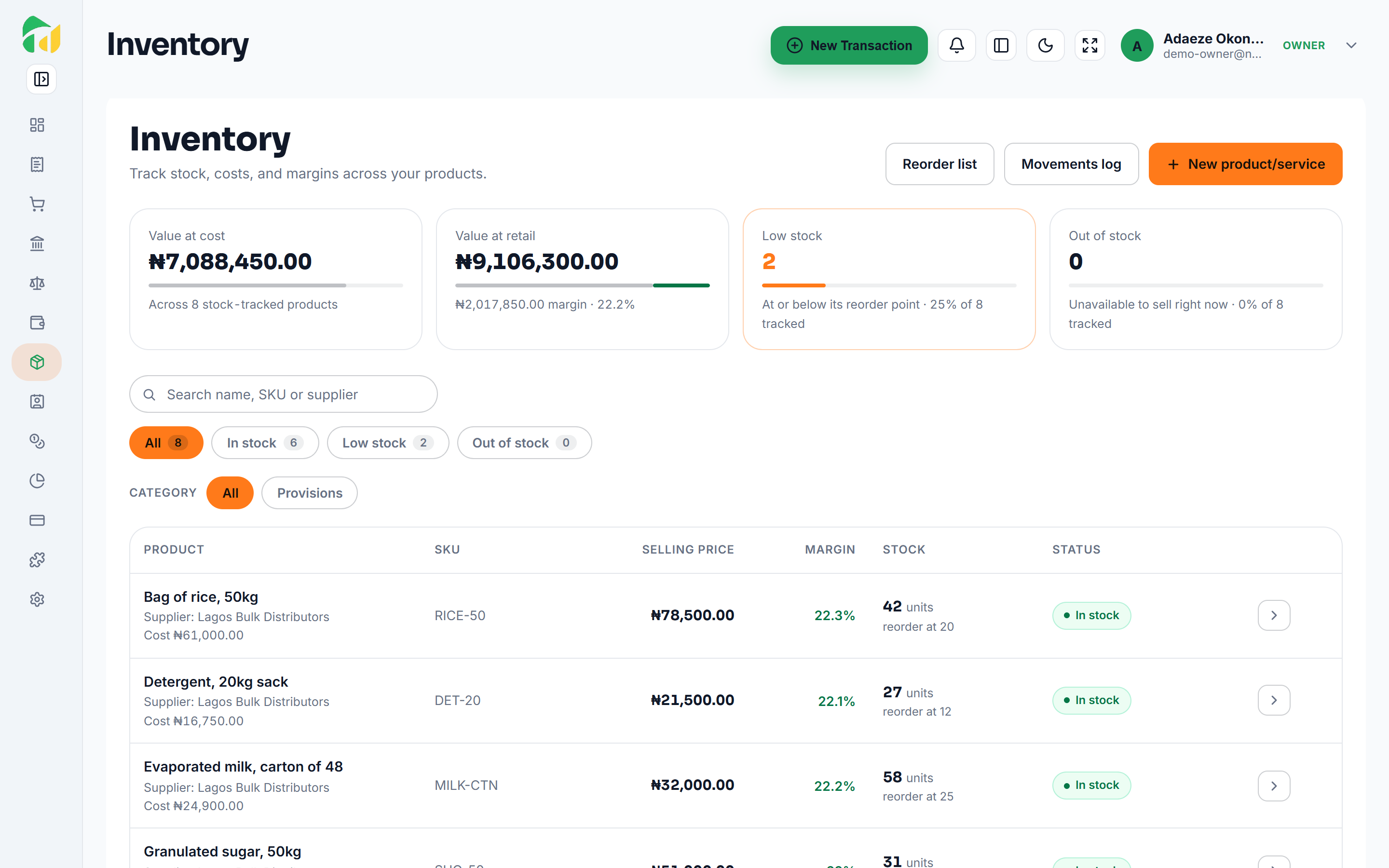The height and width of the screenshot is (868, 1389).
Task: Click the app logo in sidebar
Action: point(41,34)
